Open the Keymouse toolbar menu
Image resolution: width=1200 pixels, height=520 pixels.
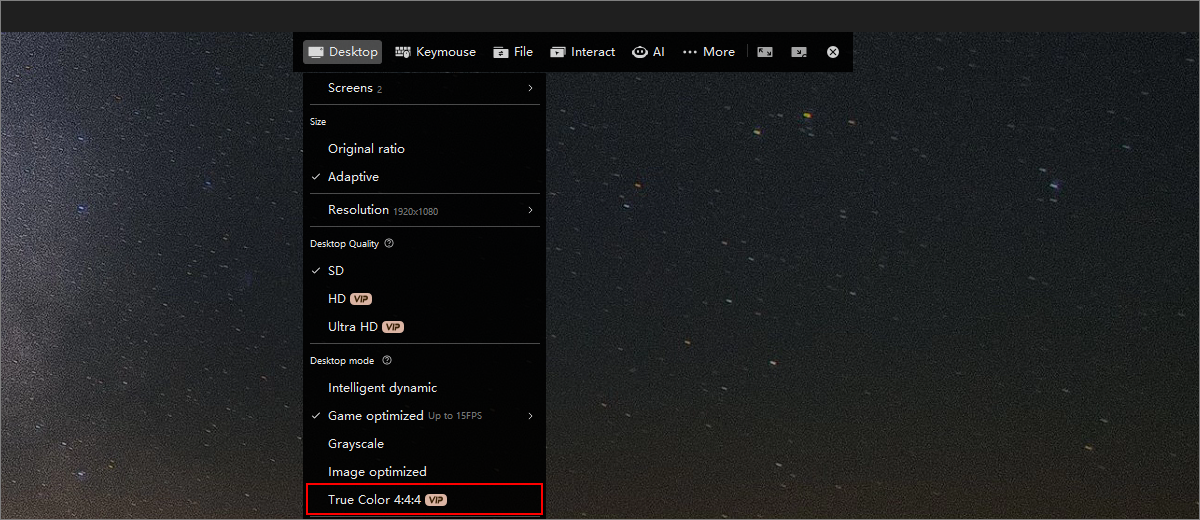tap(435, 52)
